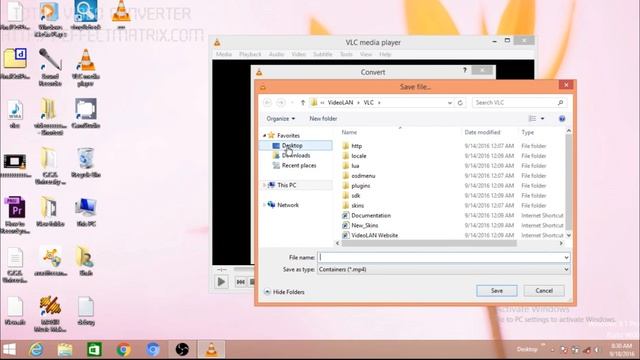Open the Subtitle menu in VLC

[x=322, y=54]
